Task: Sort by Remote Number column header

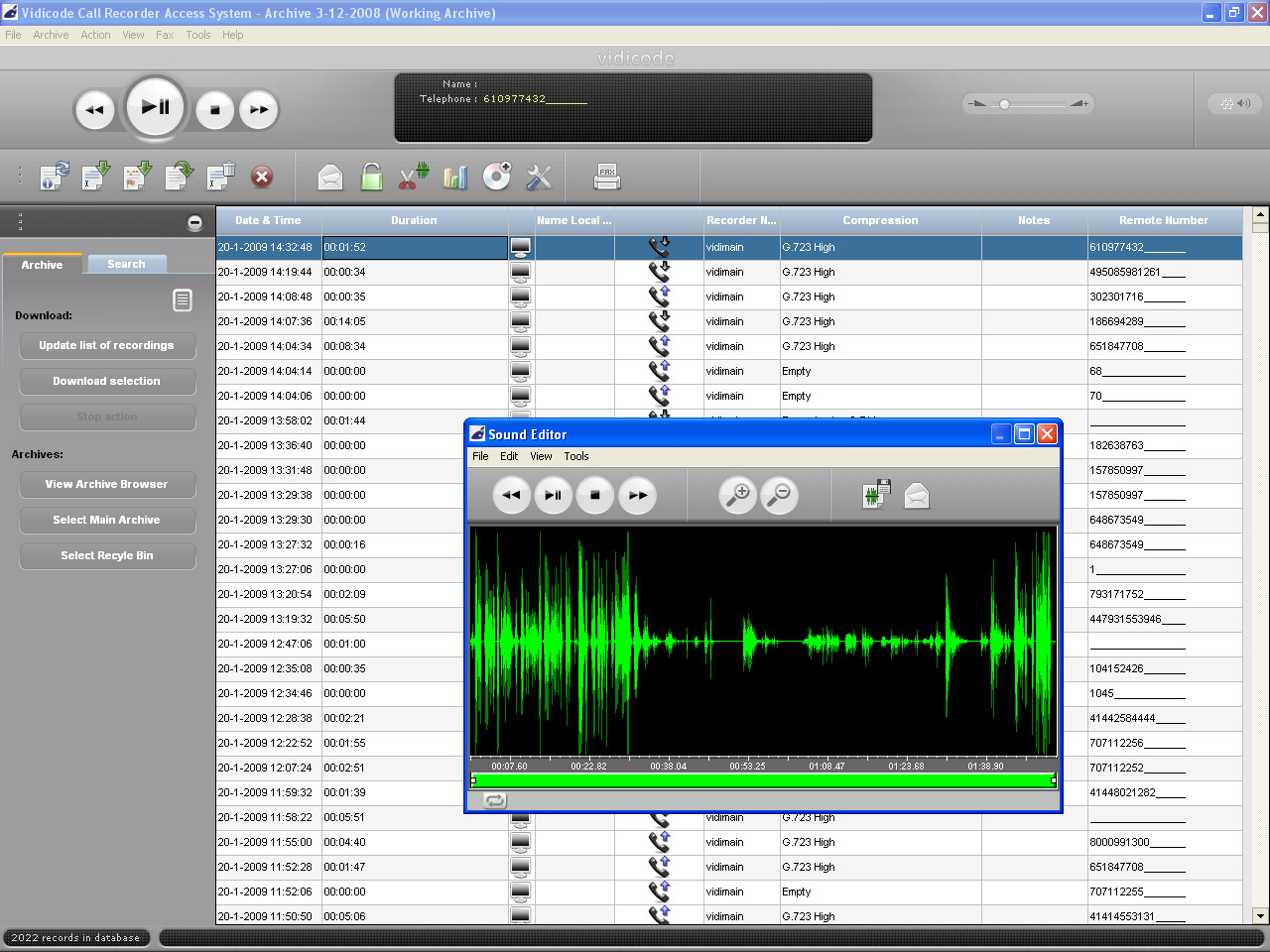Action: click(x=1164, y=220)
